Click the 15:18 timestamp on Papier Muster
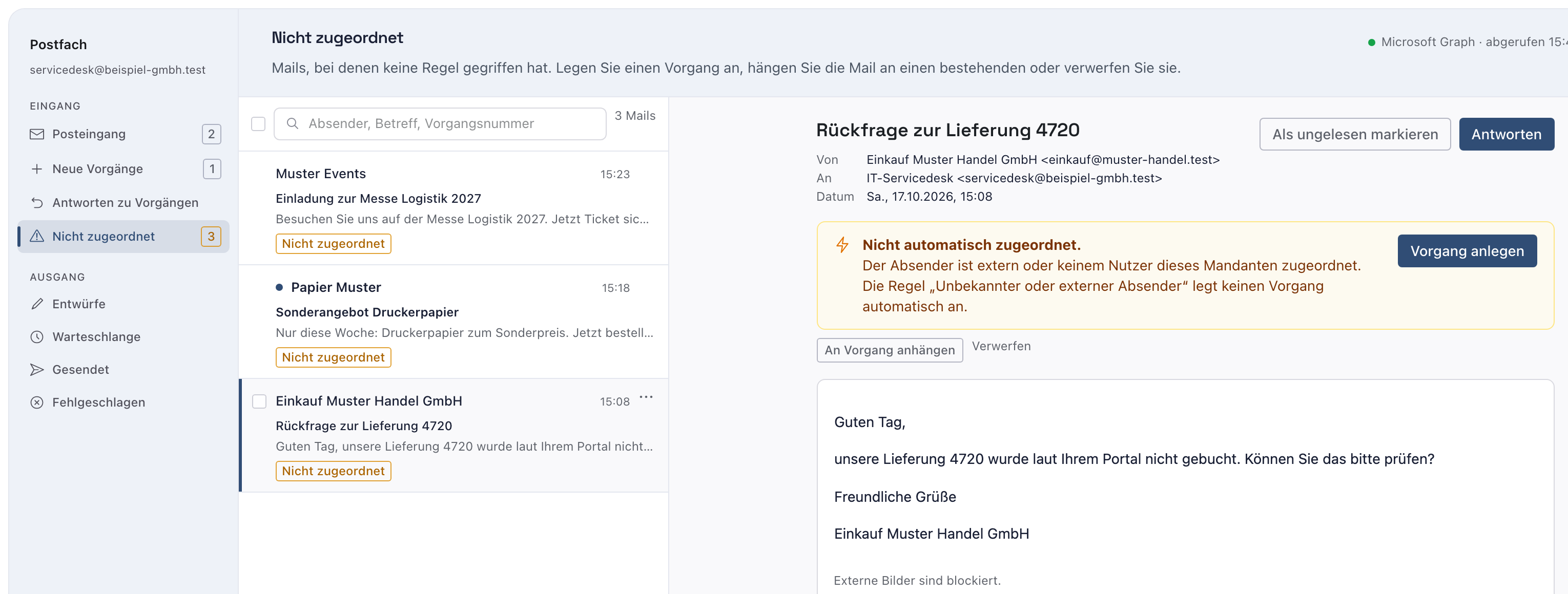Screen dimensions: 1568x594 [615, 288]
